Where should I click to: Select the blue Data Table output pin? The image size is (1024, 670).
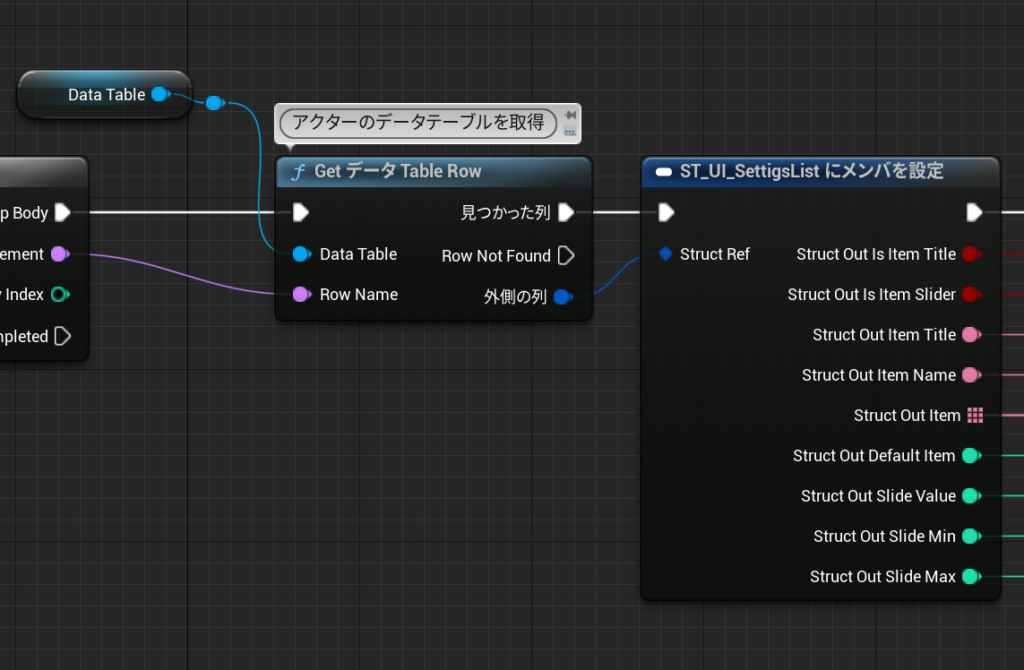(161, 95)
